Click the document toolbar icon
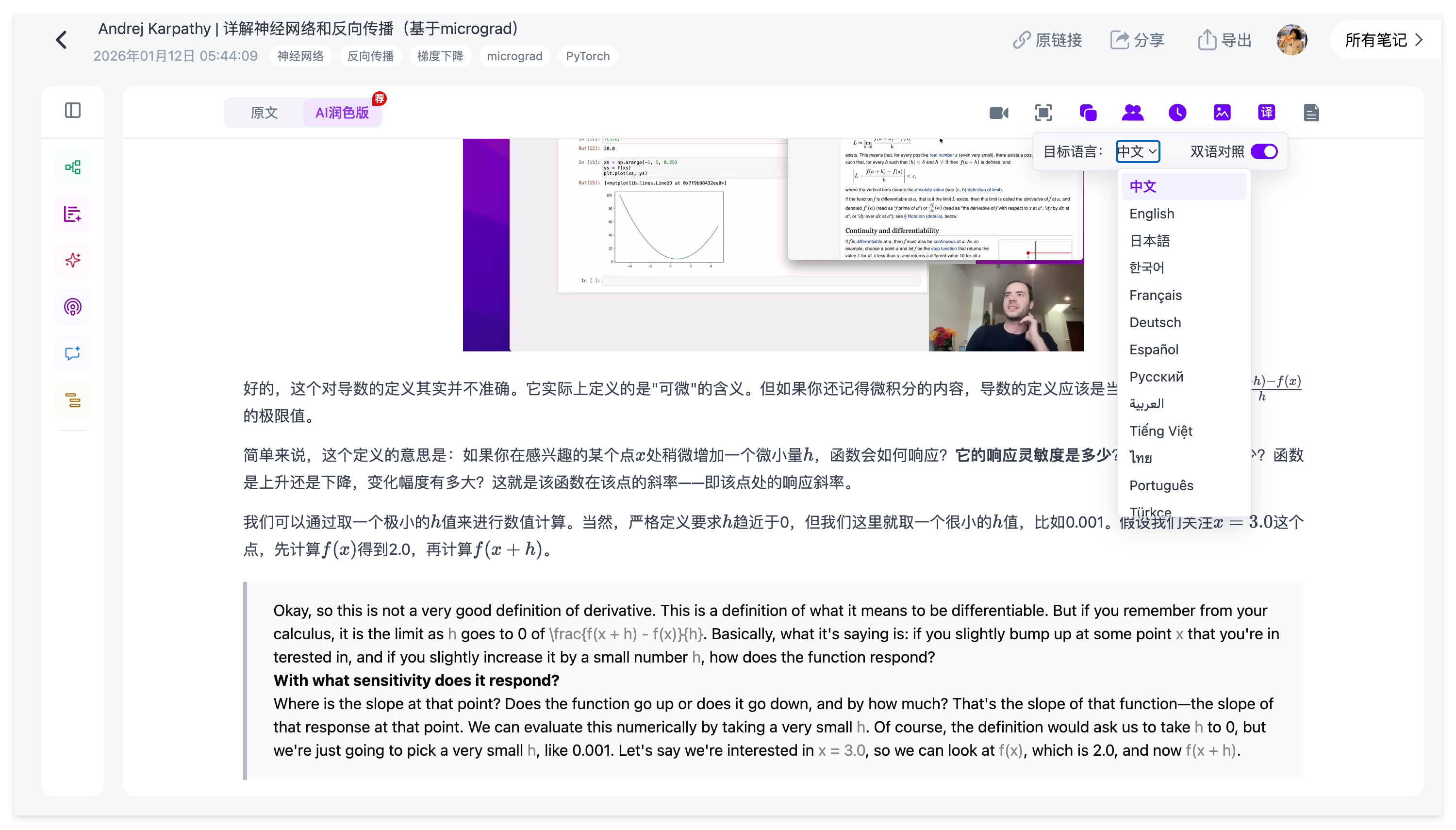 coord(1311,113)
